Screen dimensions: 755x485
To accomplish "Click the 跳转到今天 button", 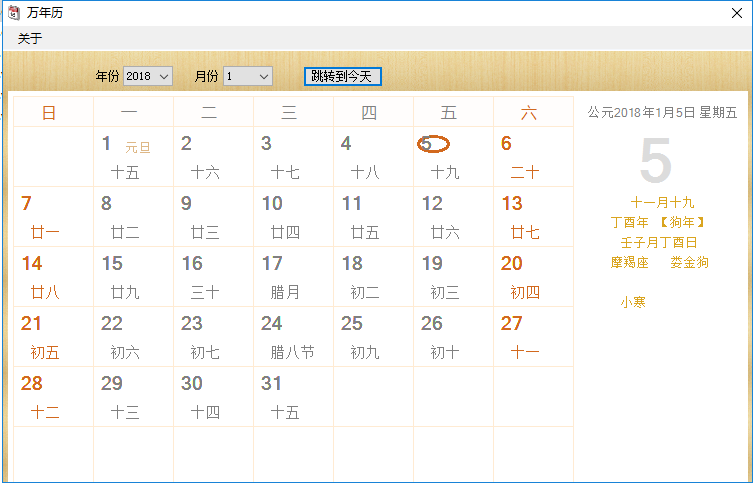I will pos(342,76).
